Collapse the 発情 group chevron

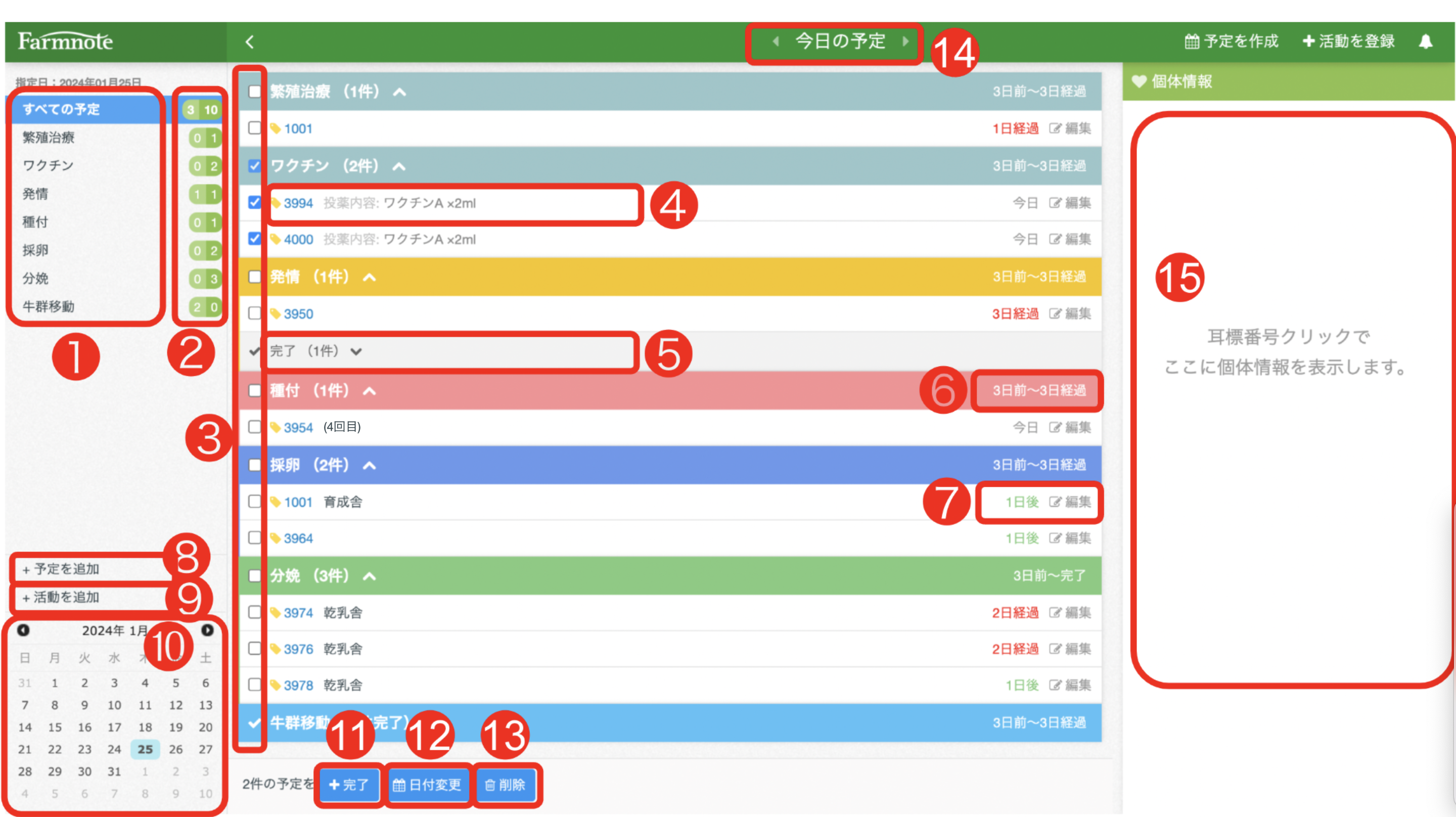click(369, 278)
